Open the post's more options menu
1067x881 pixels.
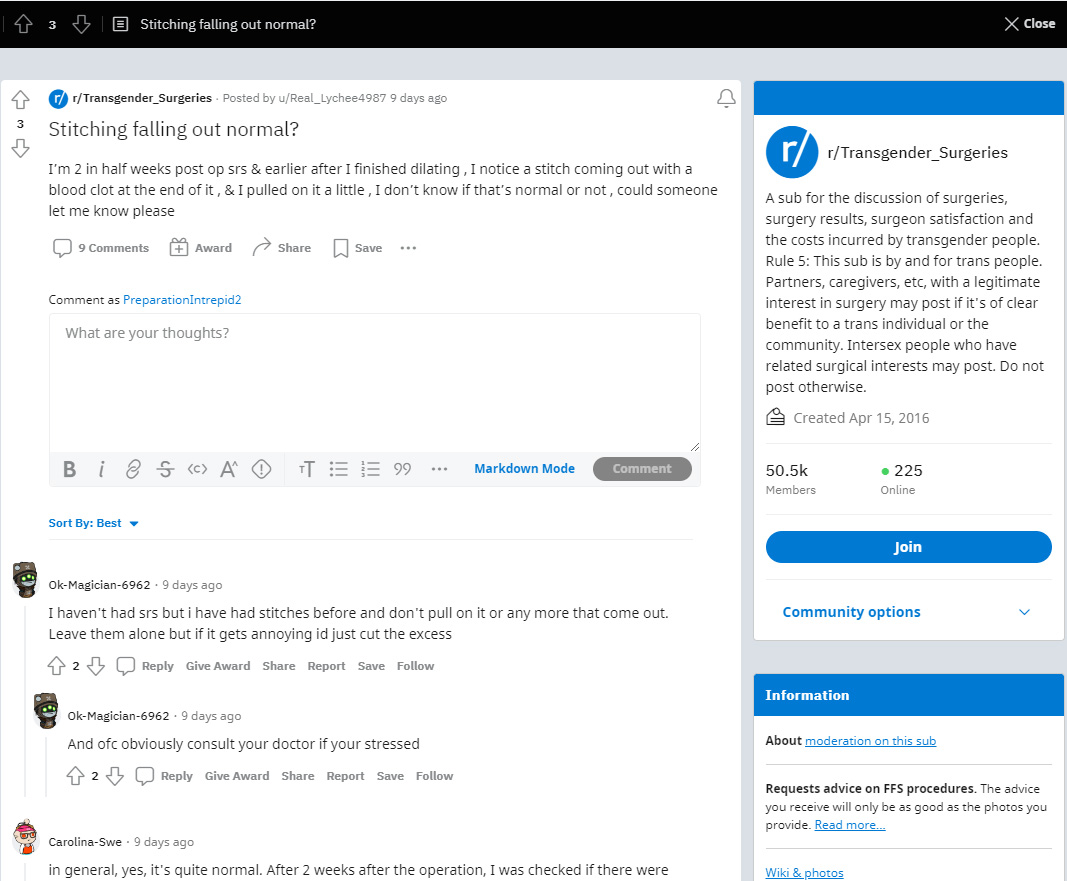tap(408, 248)
